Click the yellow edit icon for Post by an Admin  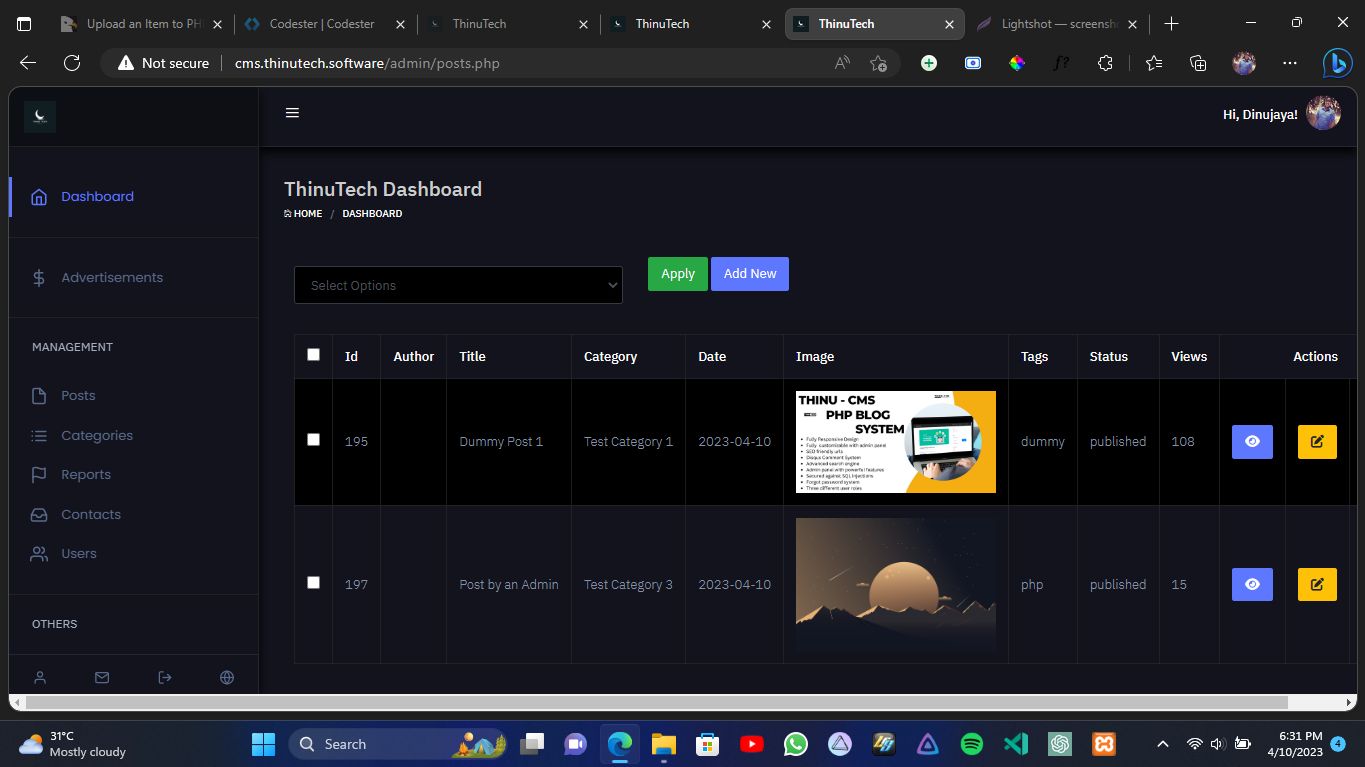[x=1317, y=585]
